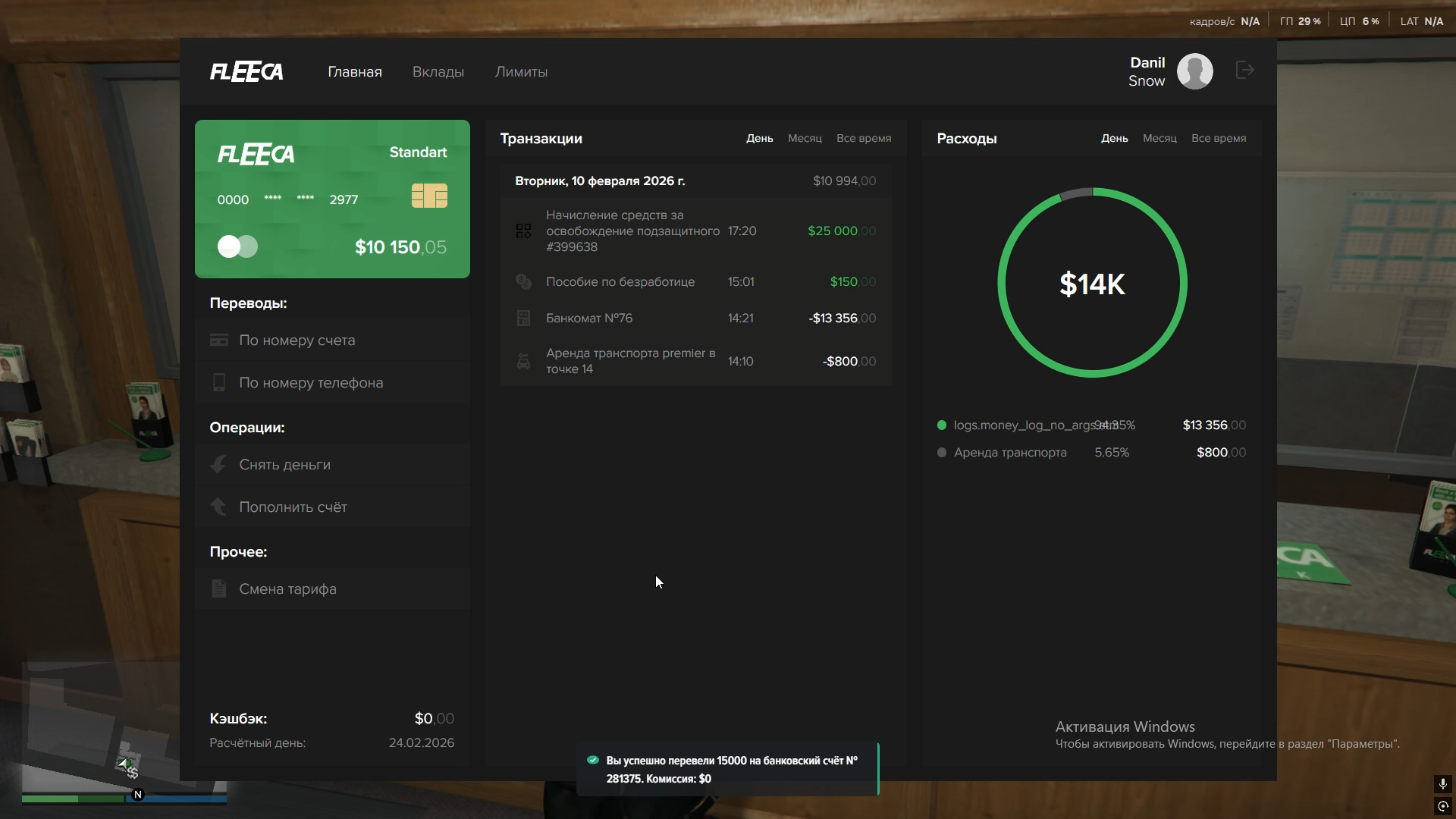The height and width of the screenshot is (819, 1456).
Task: Click the ATM icon in the Банкомат №76 transaction
Action: pyautogui.click(x=523, y=318)
